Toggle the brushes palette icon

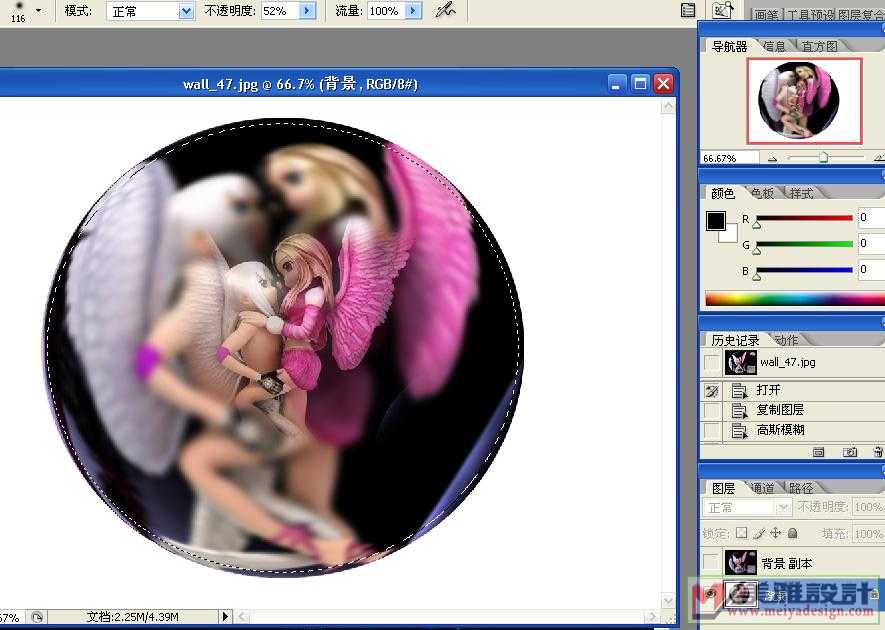coord(688,10)
